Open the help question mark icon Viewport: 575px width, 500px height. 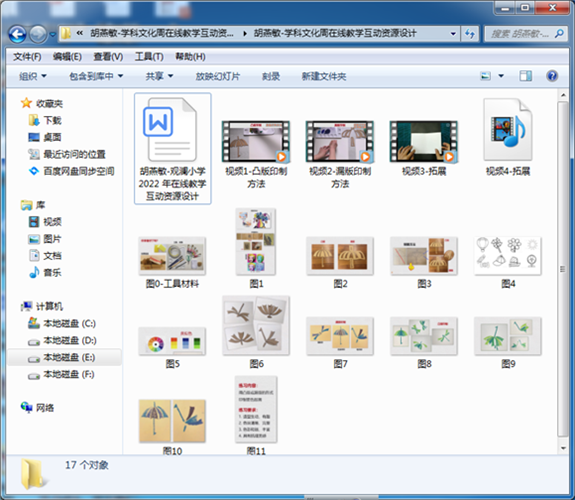[552, 76]
